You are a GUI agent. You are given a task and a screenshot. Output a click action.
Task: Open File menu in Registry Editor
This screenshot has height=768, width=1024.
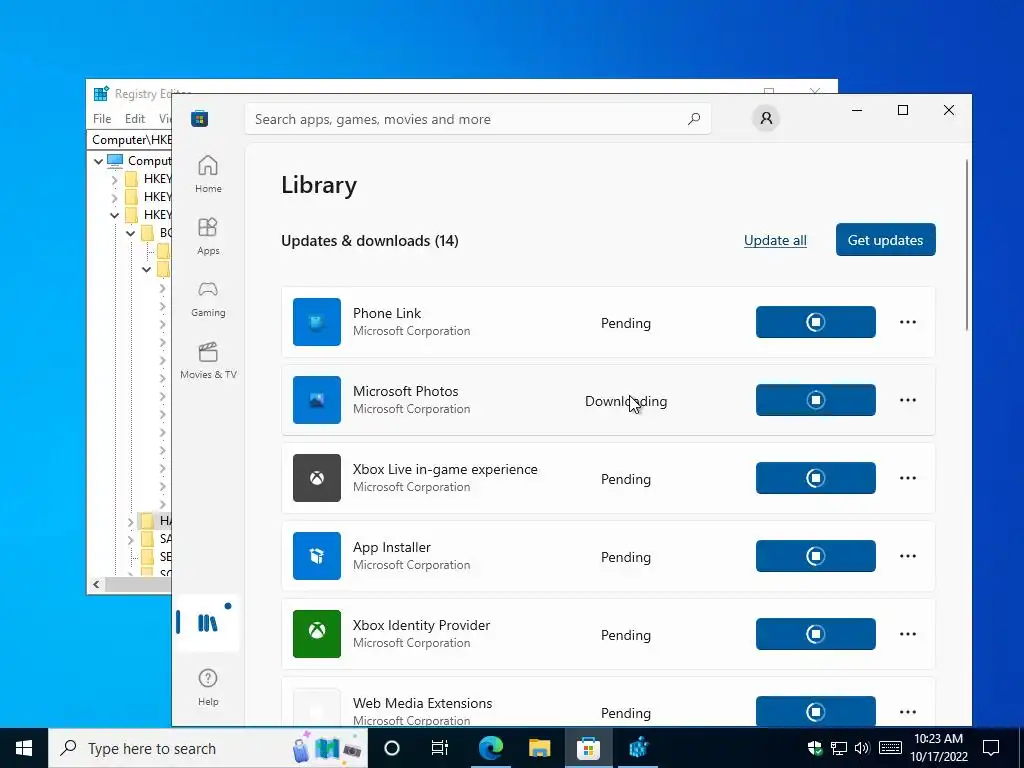(x=102, y=118)
